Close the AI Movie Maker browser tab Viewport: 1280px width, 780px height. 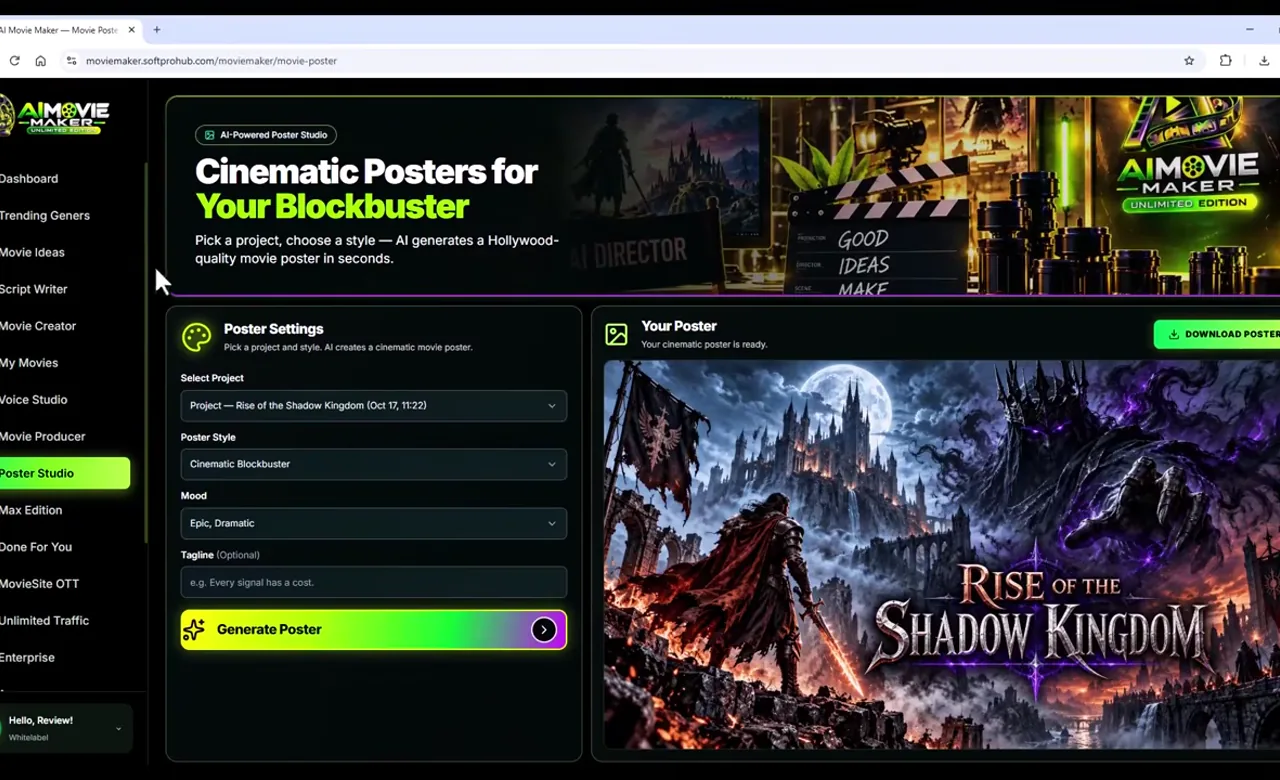(131, 30)
